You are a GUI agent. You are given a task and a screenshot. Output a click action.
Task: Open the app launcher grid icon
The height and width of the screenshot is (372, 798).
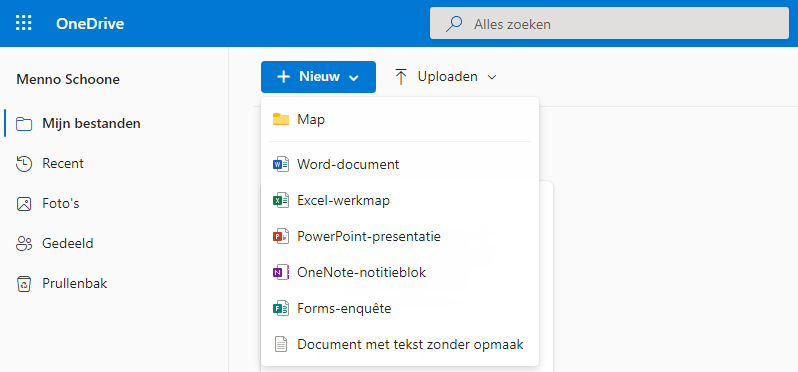pyautogui.click(x=23, y=23)
